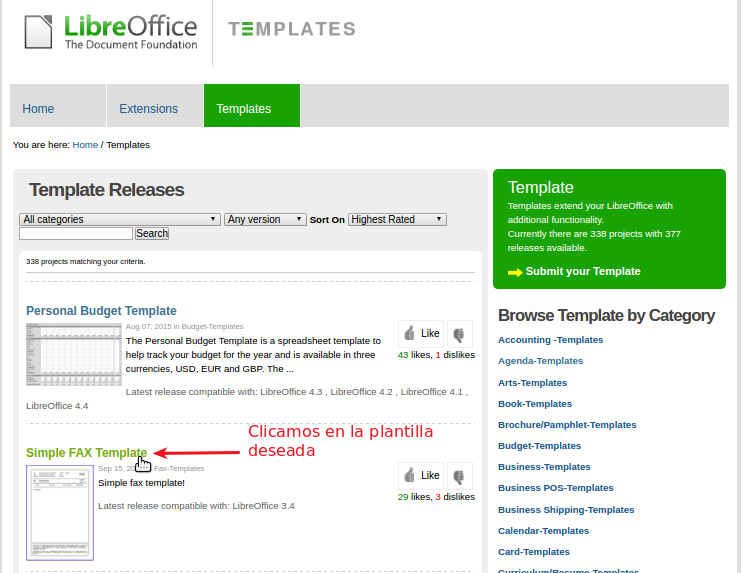Screen dimensions: 741x573
Task: Browse Agenda-Templates category
Action: click(540, 361)
